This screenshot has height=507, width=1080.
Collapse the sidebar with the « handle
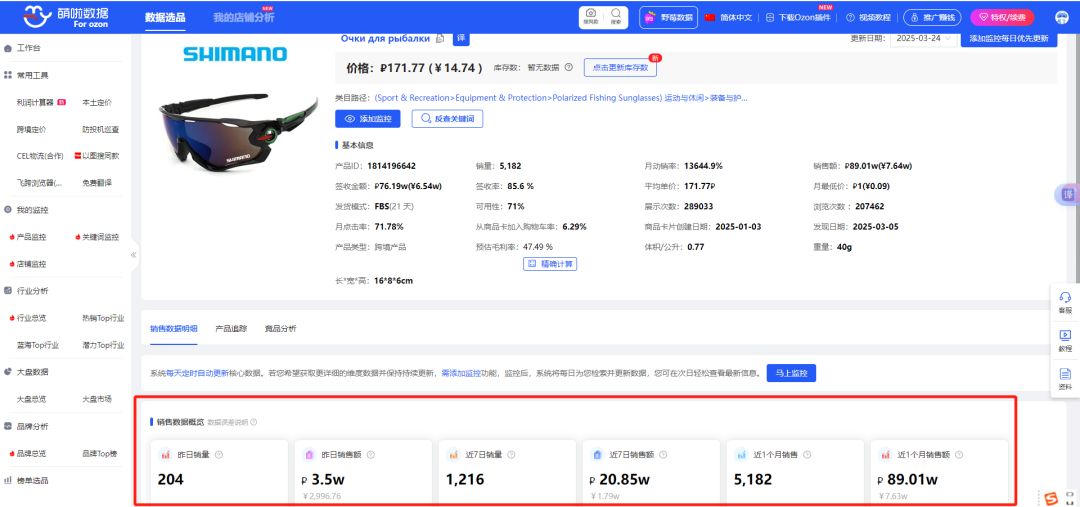pos(134,254)
